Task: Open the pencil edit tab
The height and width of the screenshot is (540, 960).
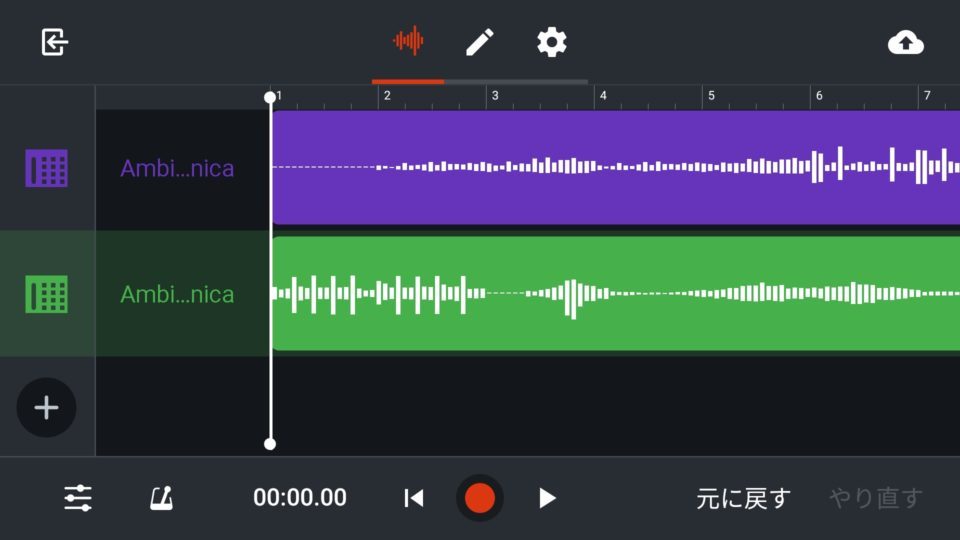Action: (480, 42)
